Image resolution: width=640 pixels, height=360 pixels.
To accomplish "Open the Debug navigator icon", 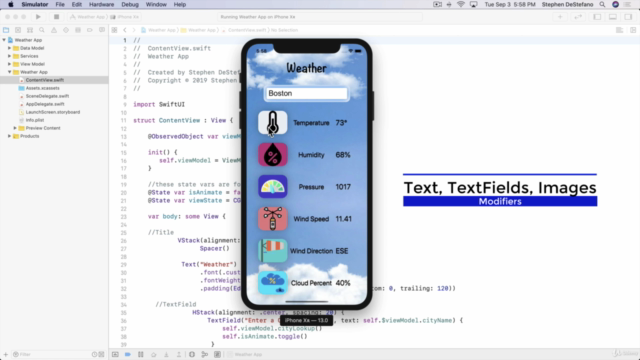I will coord(78,30).
